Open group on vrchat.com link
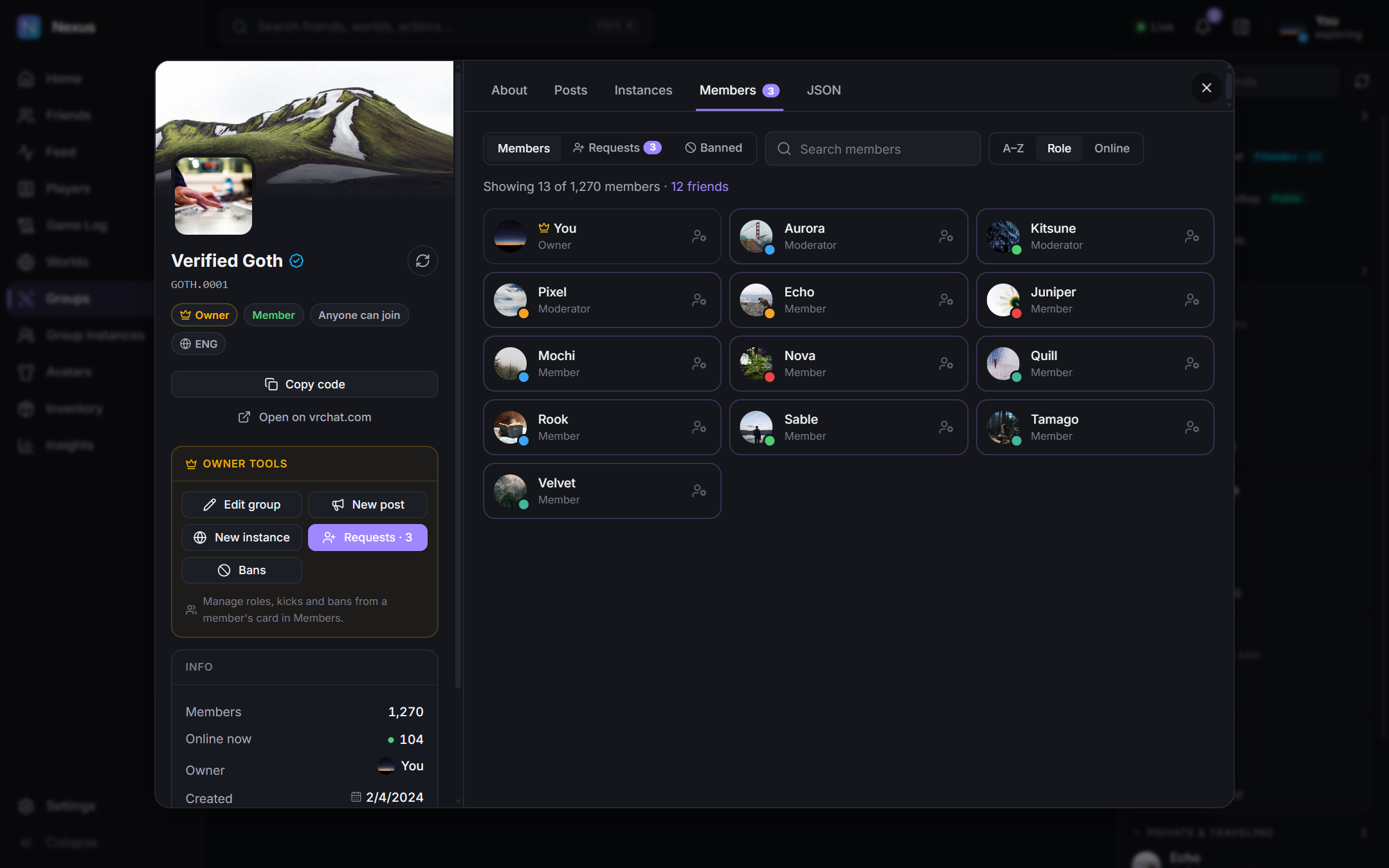Viewport: 1389px width, 868px height. pos(304,417)
